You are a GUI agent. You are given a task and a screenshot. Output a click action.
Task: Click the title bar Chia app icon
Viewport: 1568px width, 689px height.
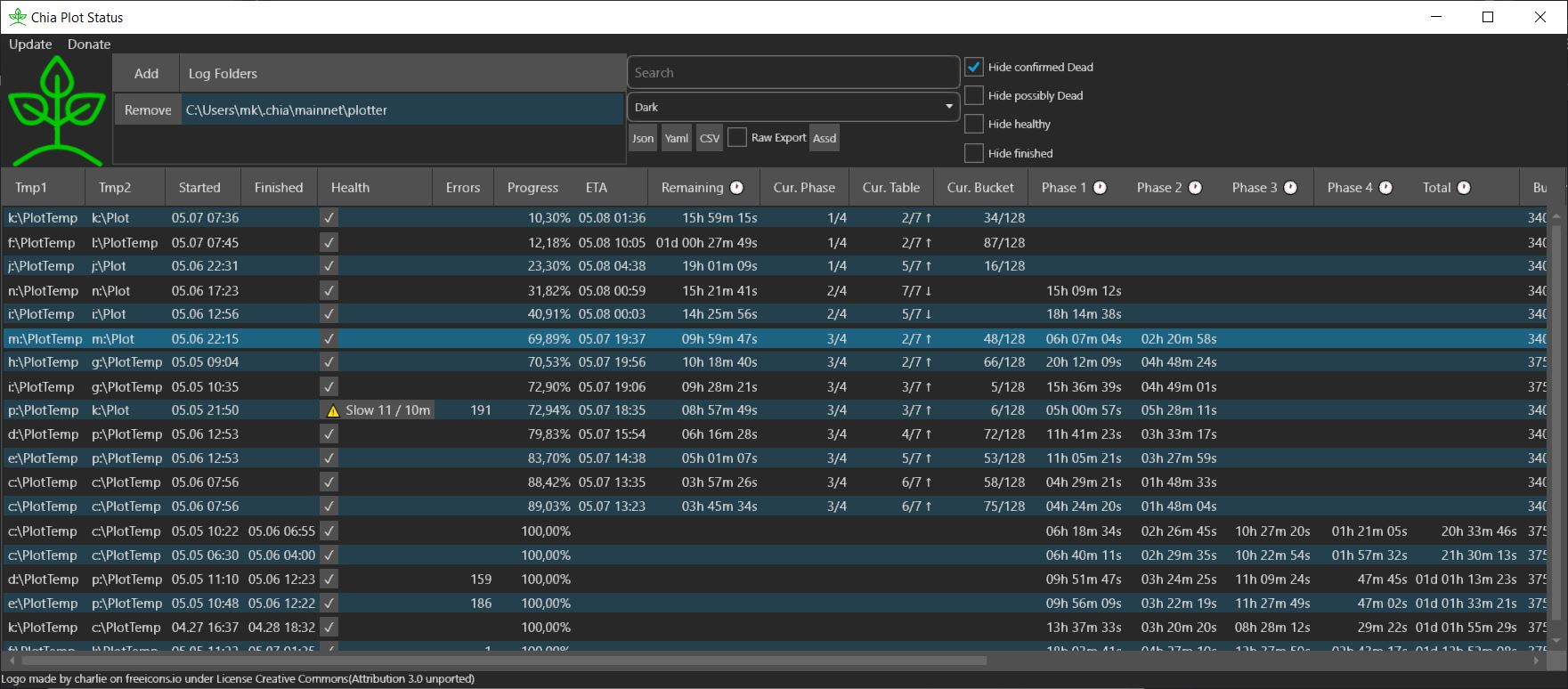(17, 17)
